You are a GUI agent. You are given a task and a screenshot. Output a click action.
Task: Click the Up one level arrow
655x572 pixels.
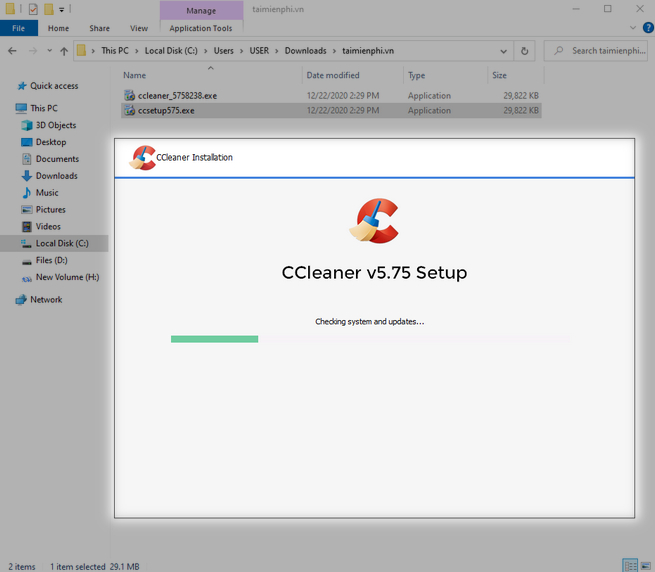point(65,50)
